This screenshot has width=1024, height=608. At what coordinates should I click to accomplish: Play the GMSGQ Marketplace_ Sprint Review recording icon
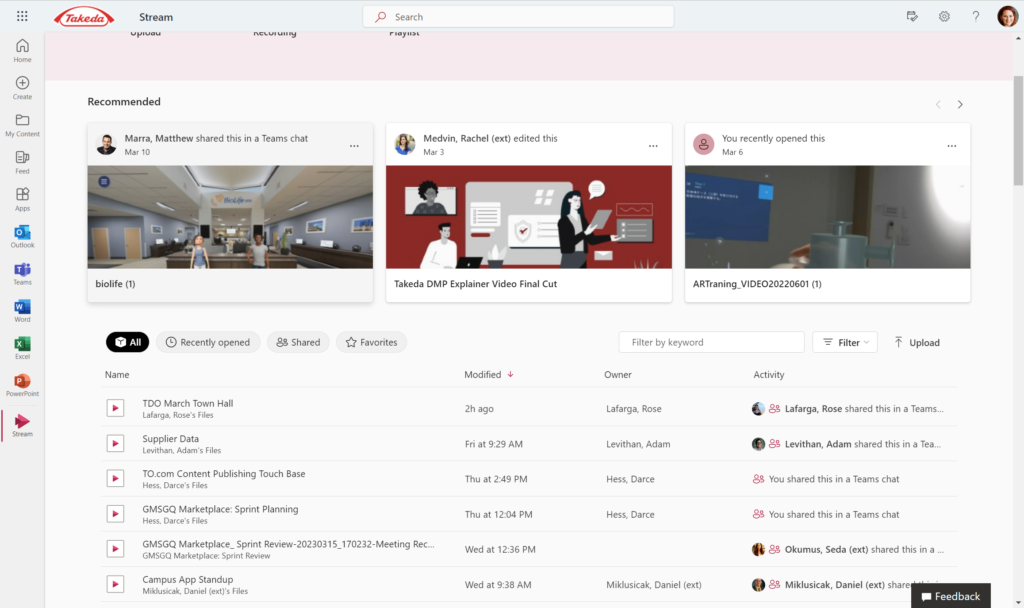coord(115,549)
